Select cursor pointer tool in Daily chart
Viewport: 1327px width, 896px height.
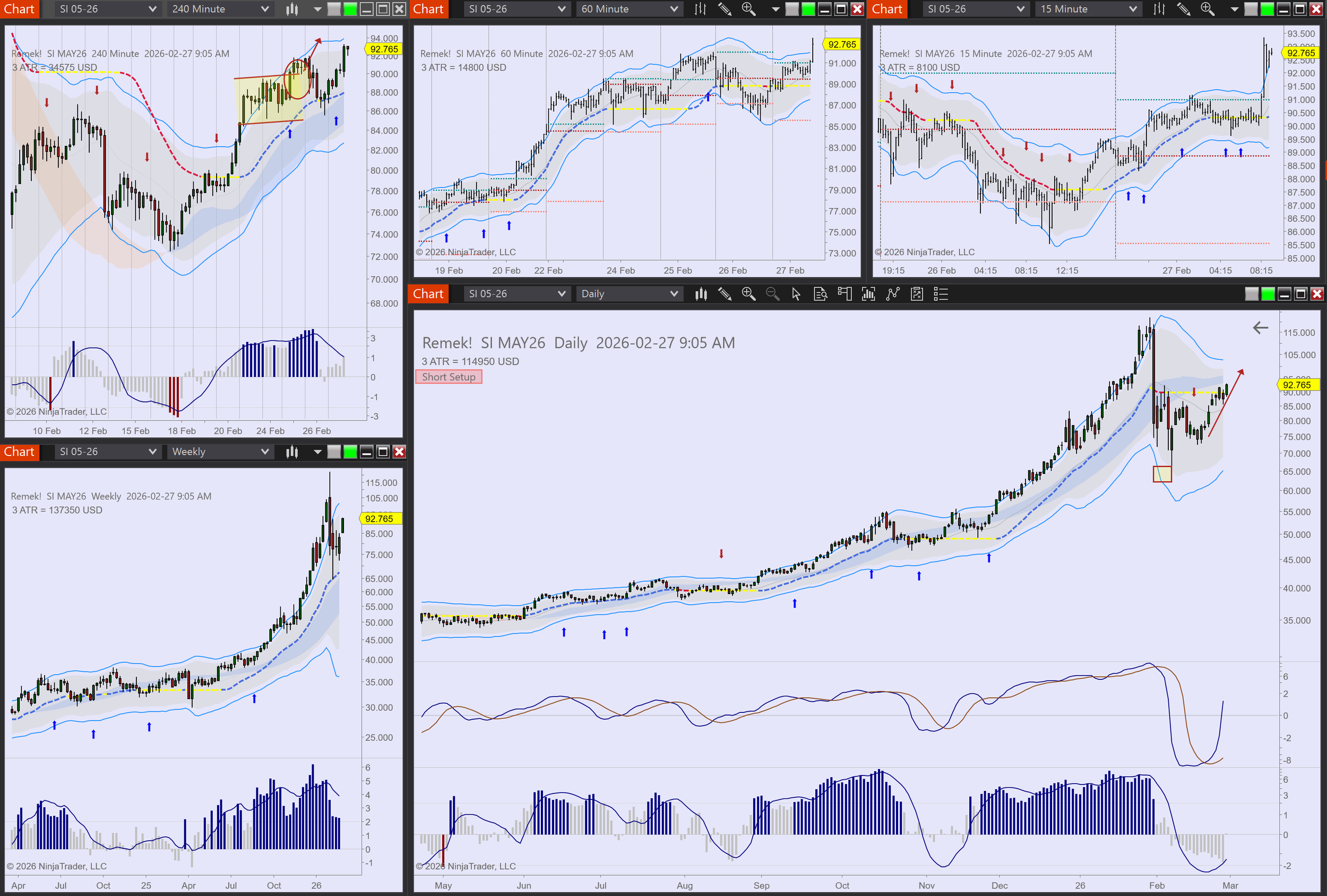click(796, 294)
